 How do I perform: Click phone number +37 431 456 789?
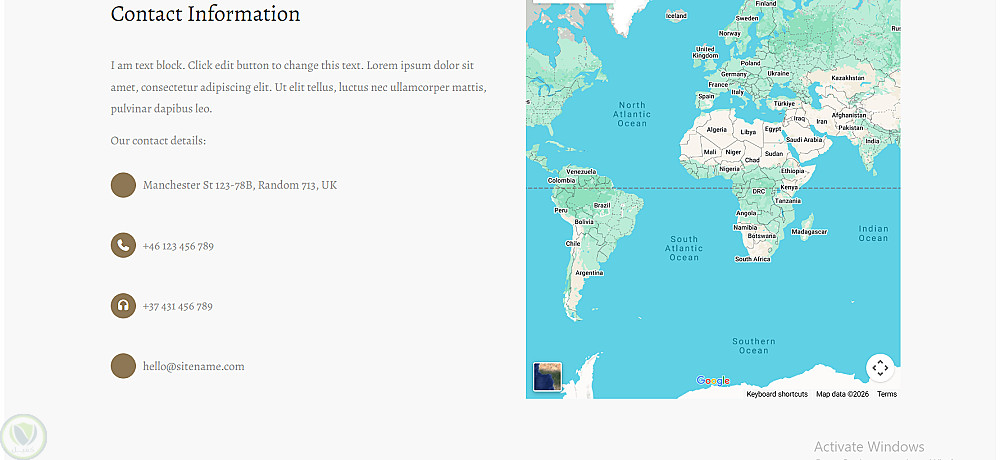tap(177, 306)
